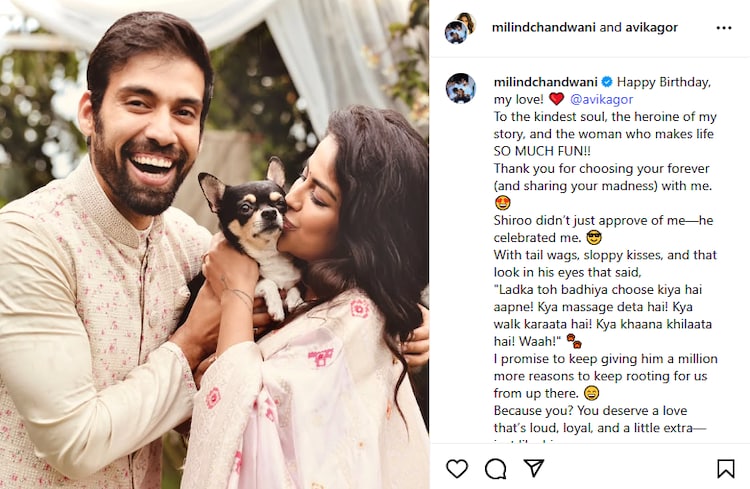Open the stacked profile avatars in header
The image size is (750, 489).
pyautogui.click(x=460, y=28)
